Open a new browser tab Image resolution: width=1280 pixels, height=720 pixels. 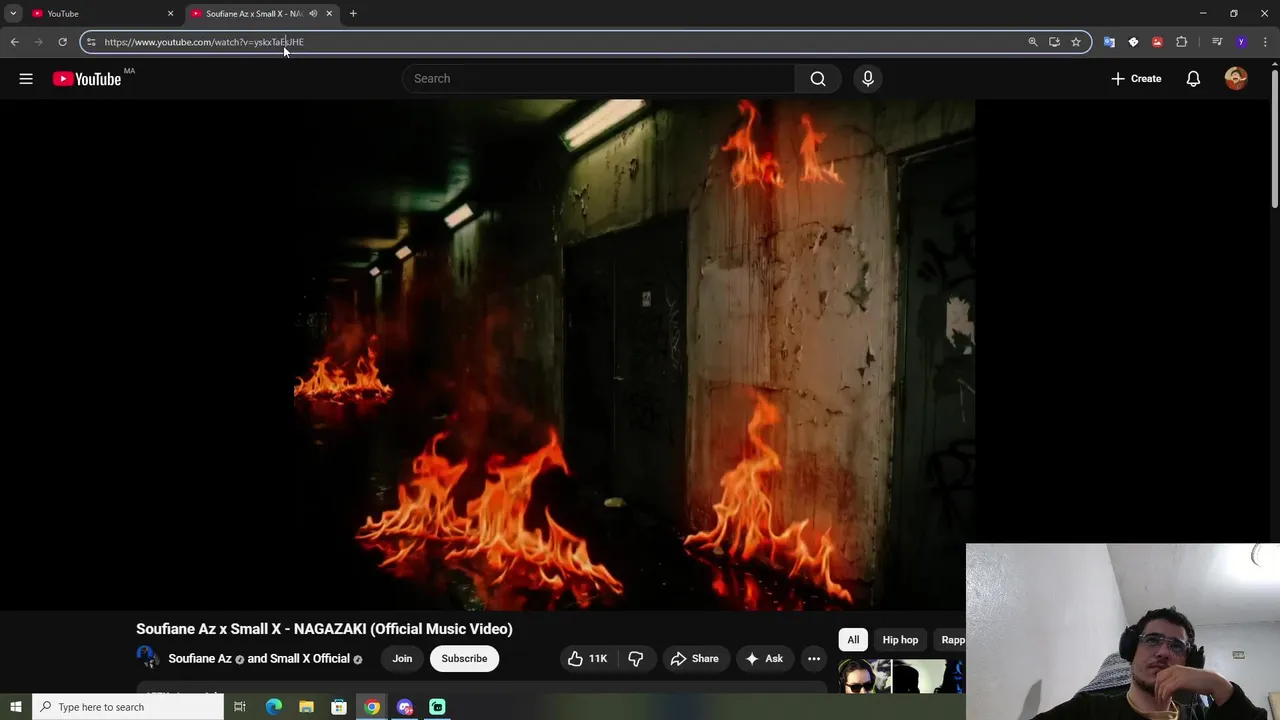click(353, 13)
